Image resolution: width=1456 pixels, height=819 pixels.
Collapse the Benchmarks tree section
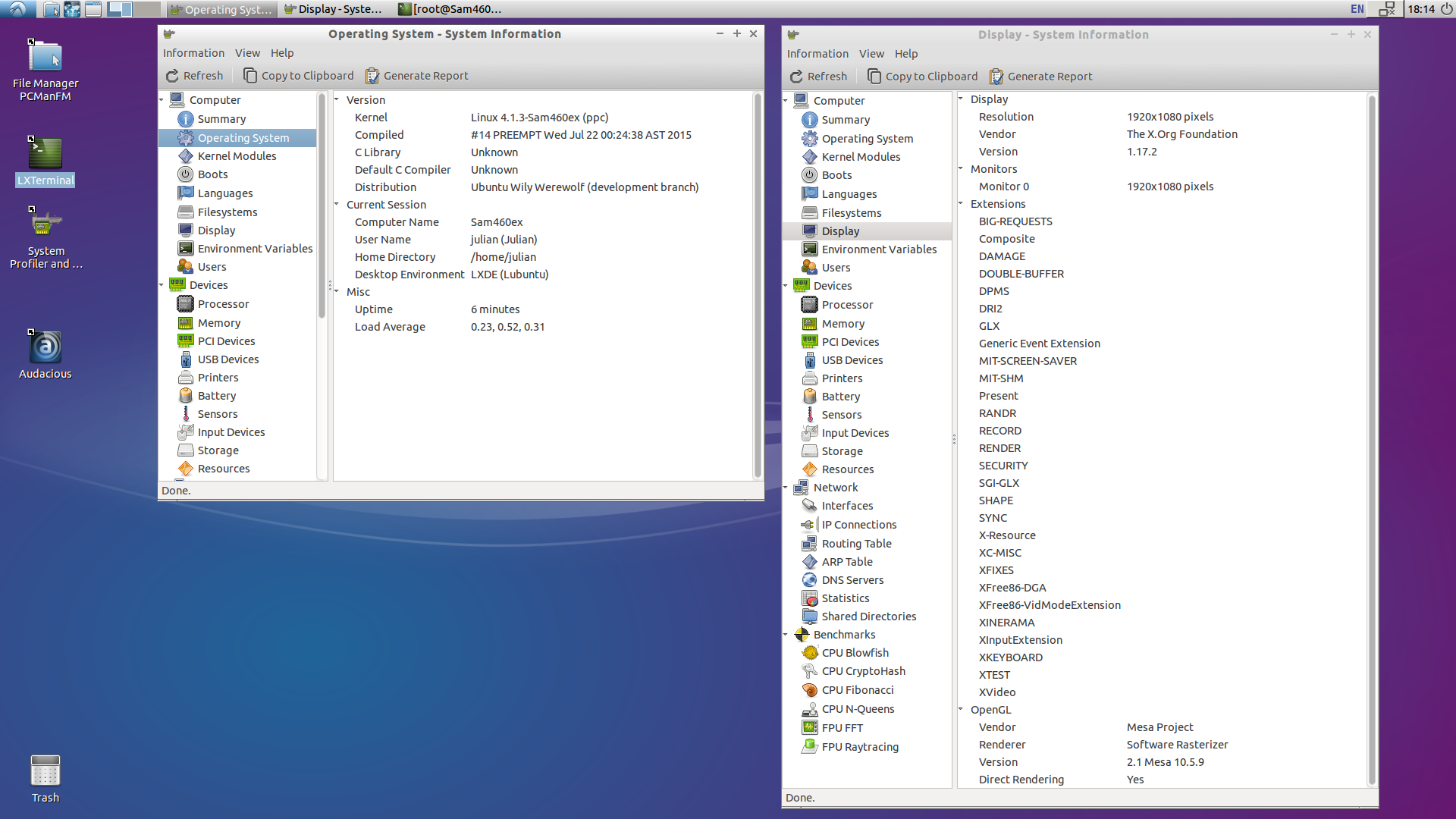(786, 635)
